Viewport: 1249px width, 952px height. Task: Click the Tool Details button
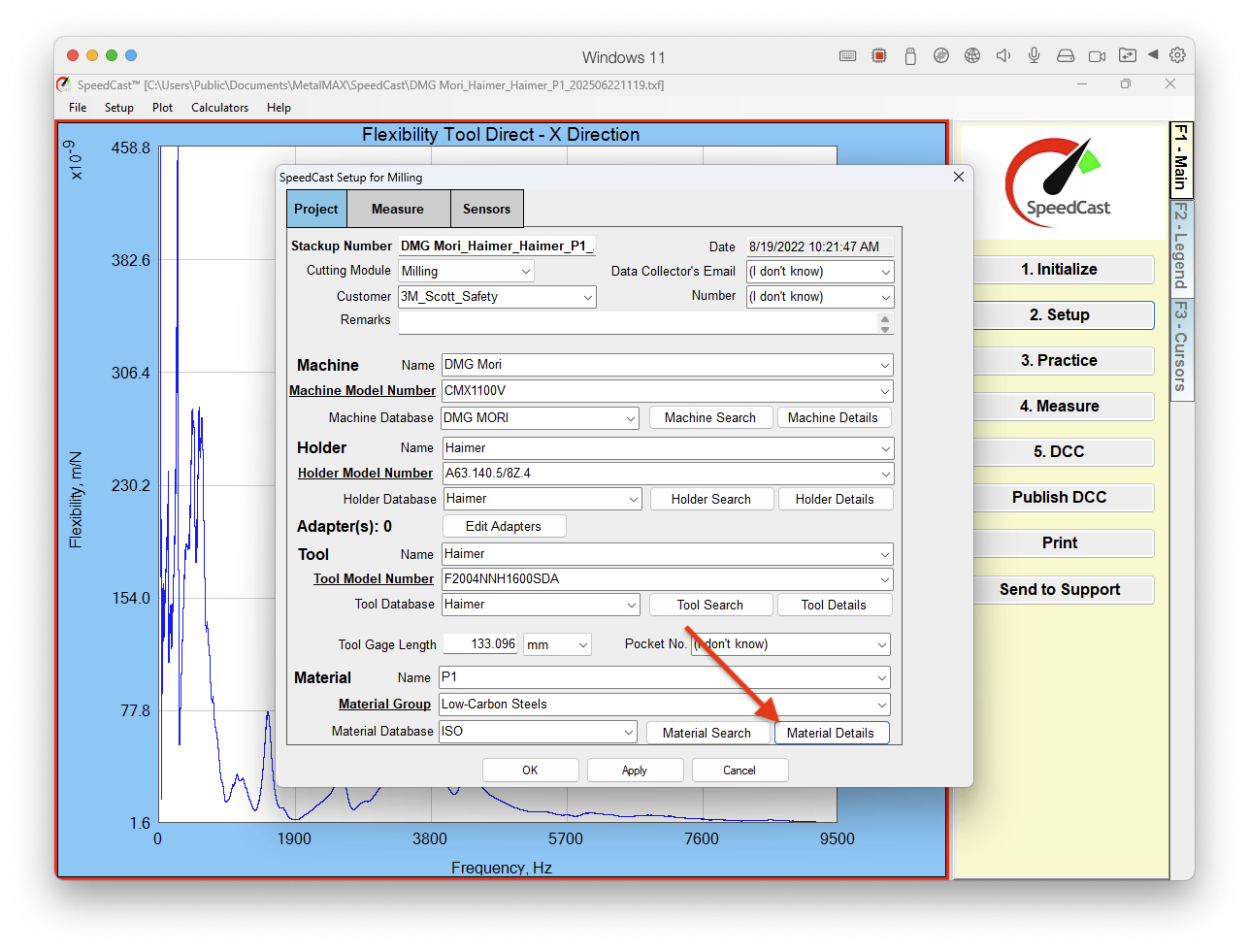tap(834, 605)
